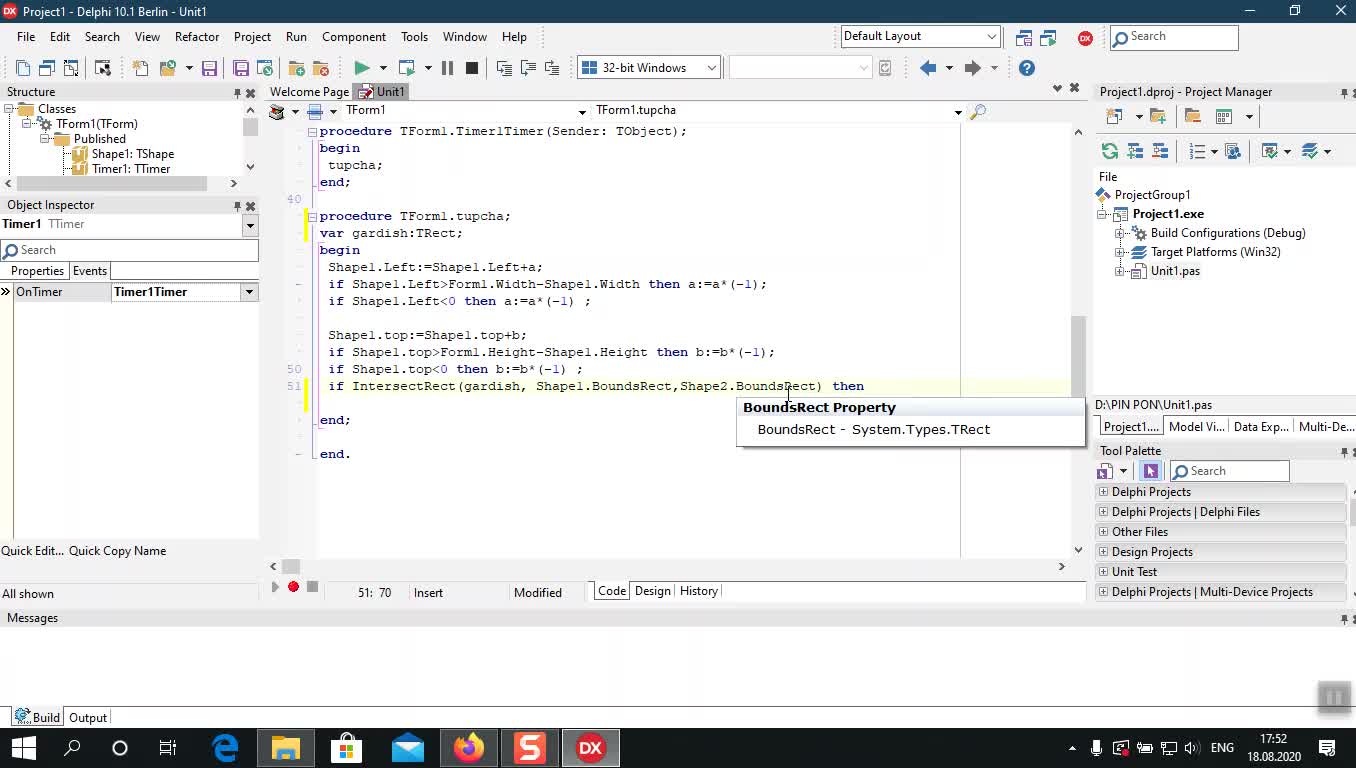
Task: Click the Refresh icon in Project Manager
Action: pyautogui.click(x=1110, y=151)
